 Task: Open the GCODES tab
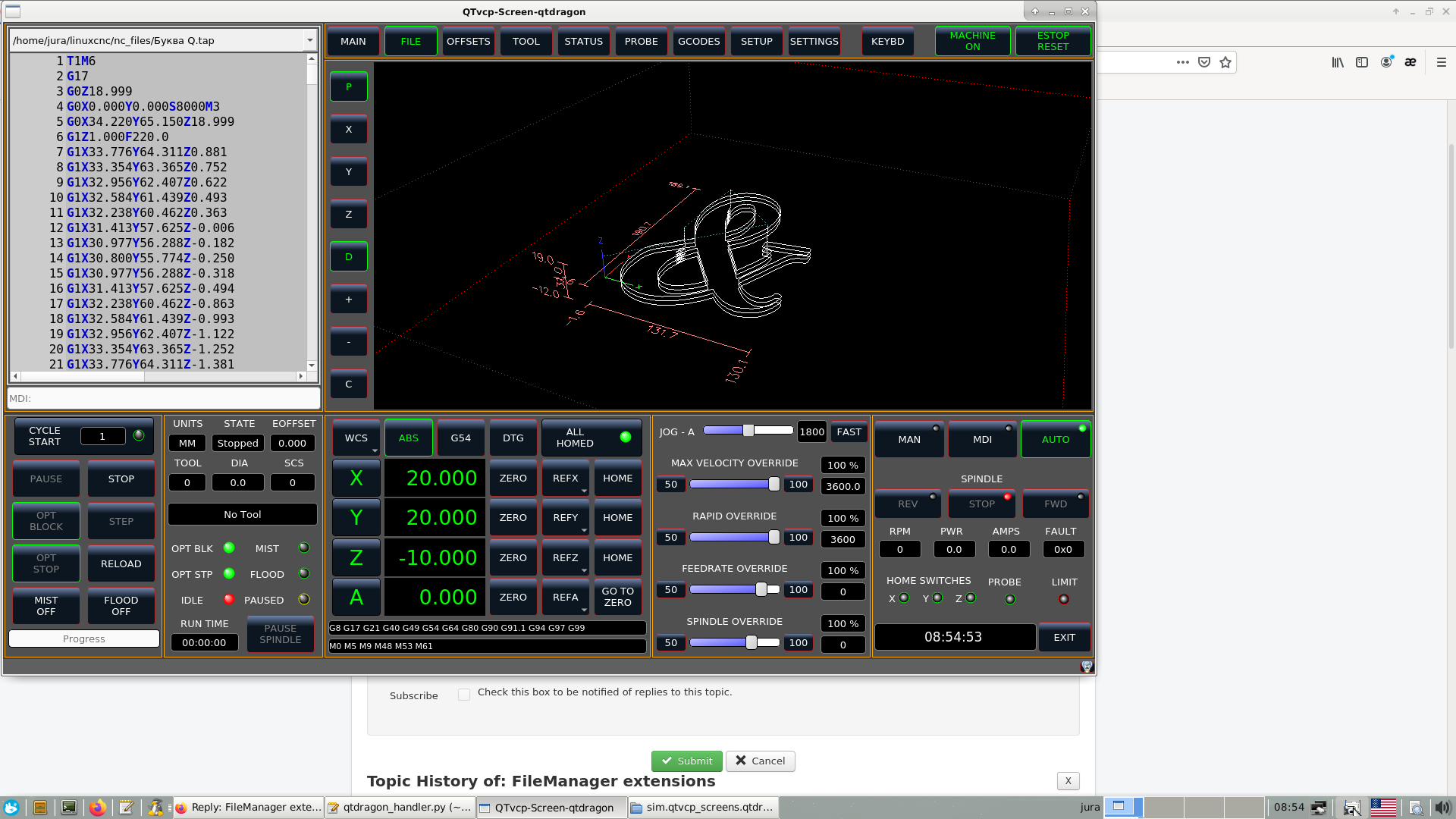pyautogui.click(x=699, y=41)
